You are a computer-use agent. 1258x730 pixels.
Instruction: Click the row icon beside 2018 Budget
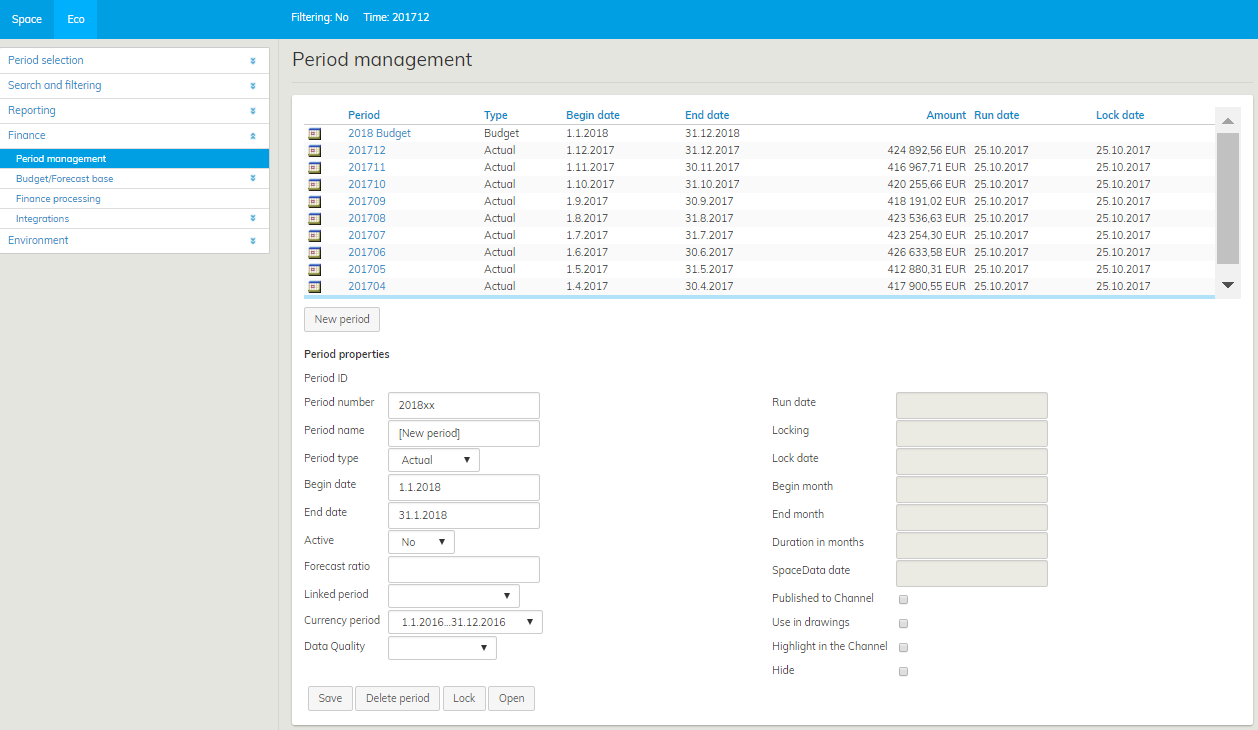point(315,133)
